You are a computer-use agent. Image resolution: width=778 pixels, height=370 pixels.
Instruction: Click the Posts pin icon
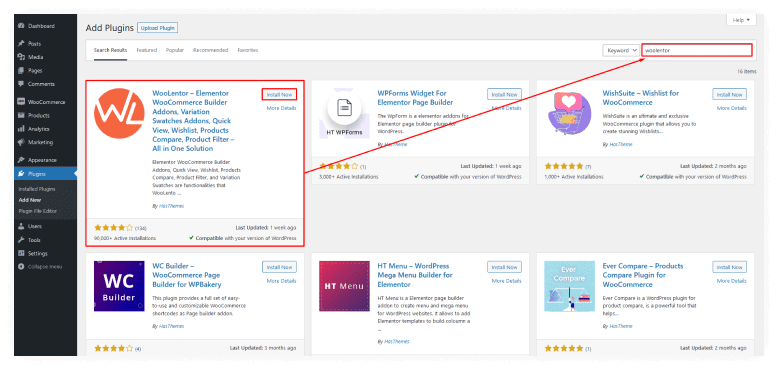(21, 44)
